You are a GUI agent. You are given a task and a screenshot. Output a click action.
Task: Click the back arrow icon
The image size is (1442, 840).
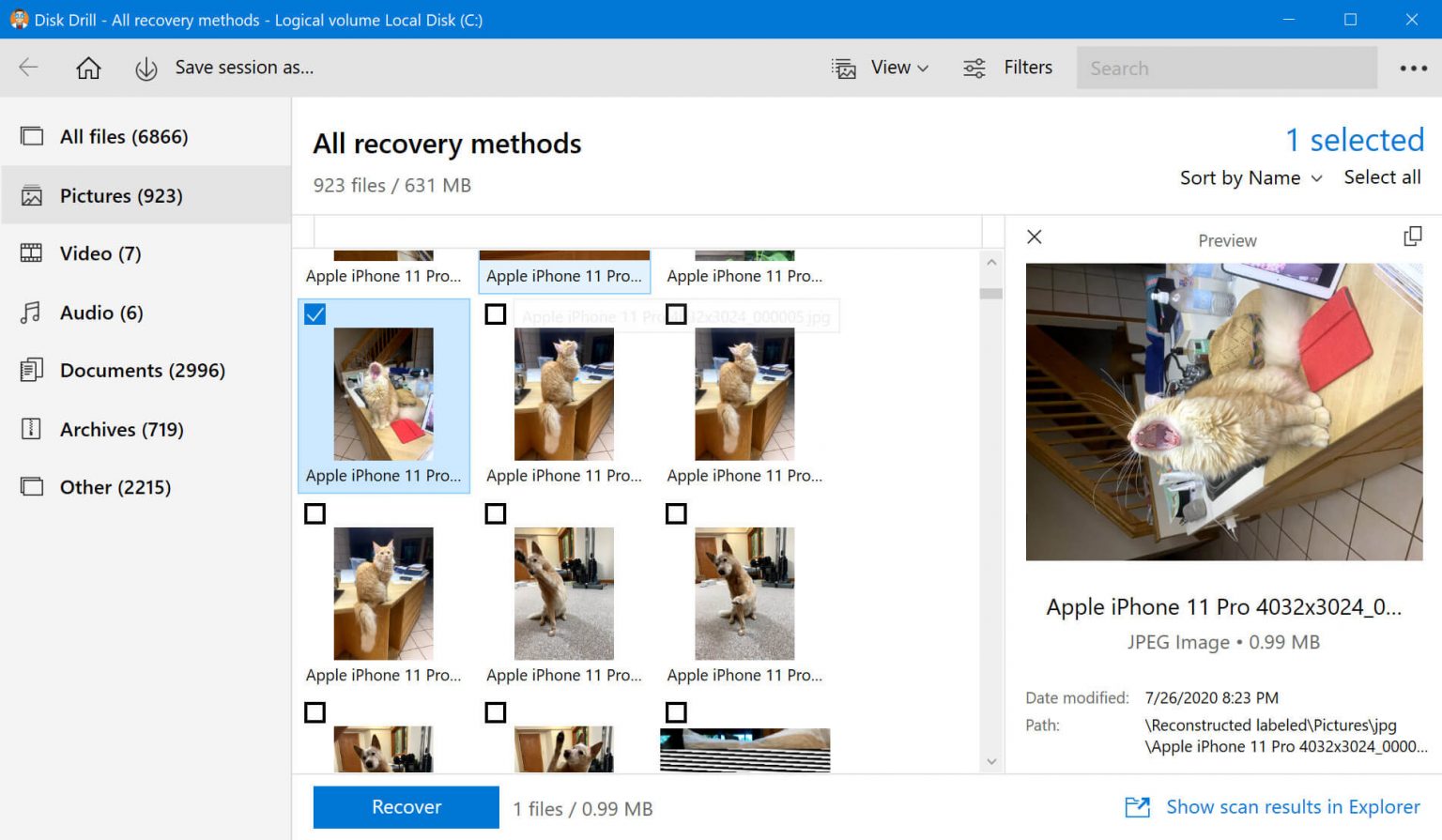point(29,68)
